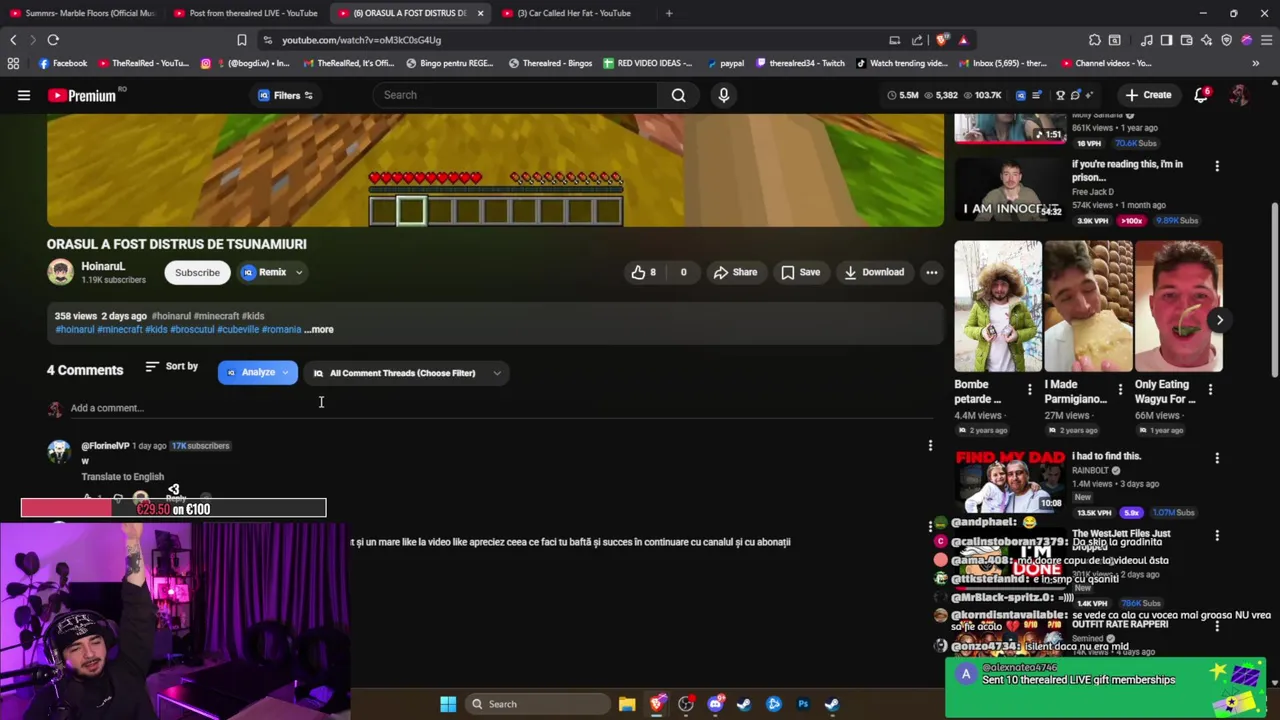Click the share page icon in address bar

coord(917,40)
